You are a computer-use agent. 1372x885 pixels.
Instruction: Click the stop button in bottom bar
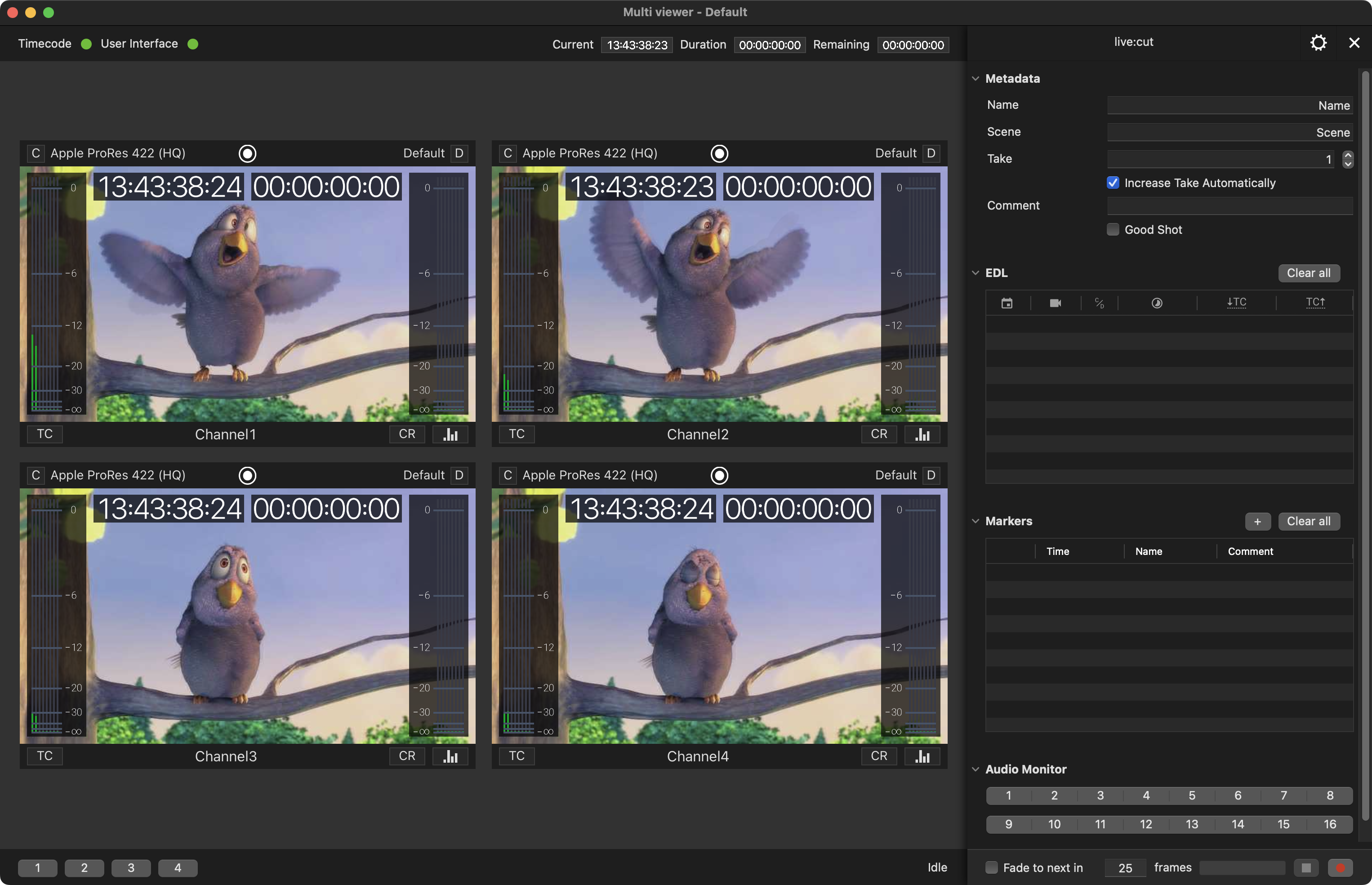(x=1306, y=868)
